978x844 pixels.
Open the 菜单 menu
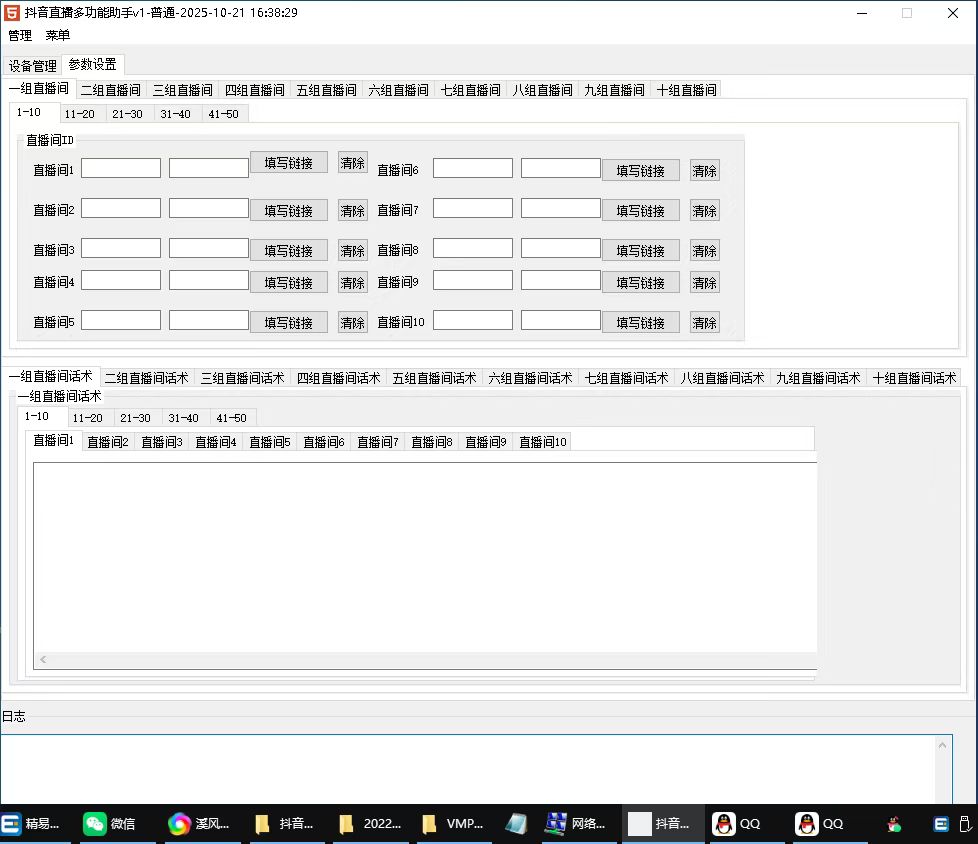coord(58,35)
